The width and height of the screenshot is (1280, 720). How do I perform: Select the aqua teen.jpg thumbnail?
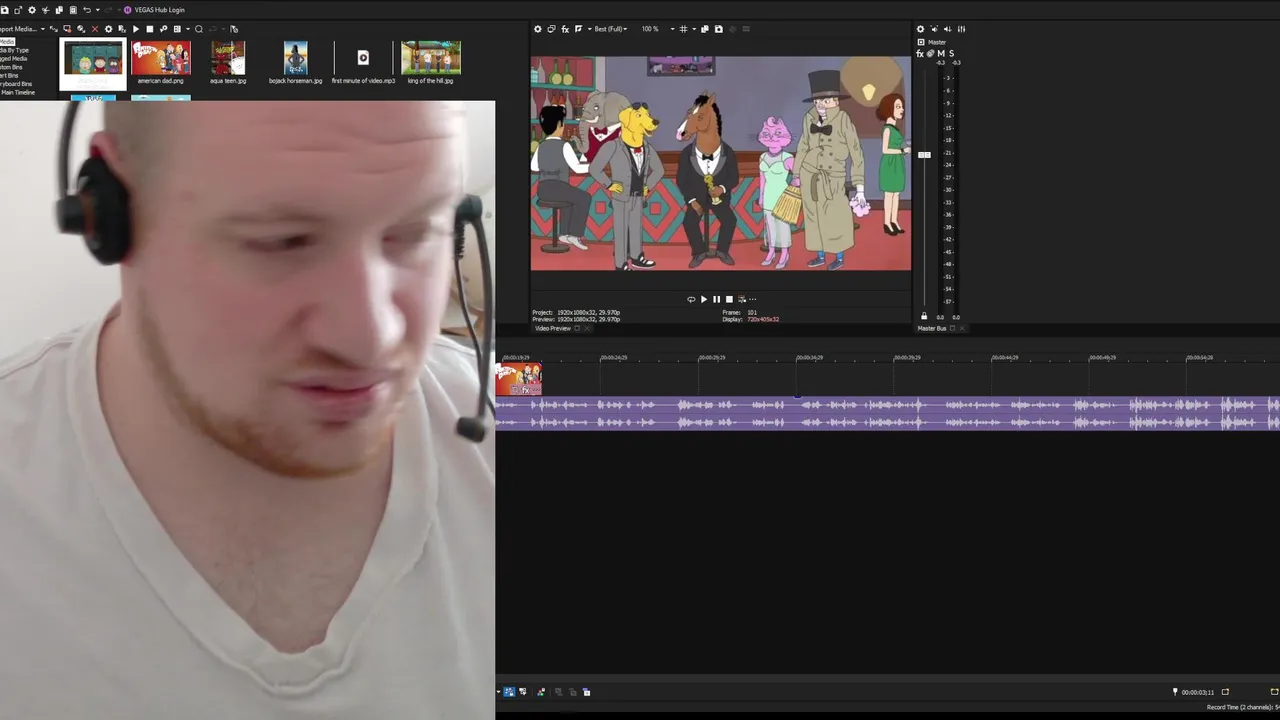228,58
